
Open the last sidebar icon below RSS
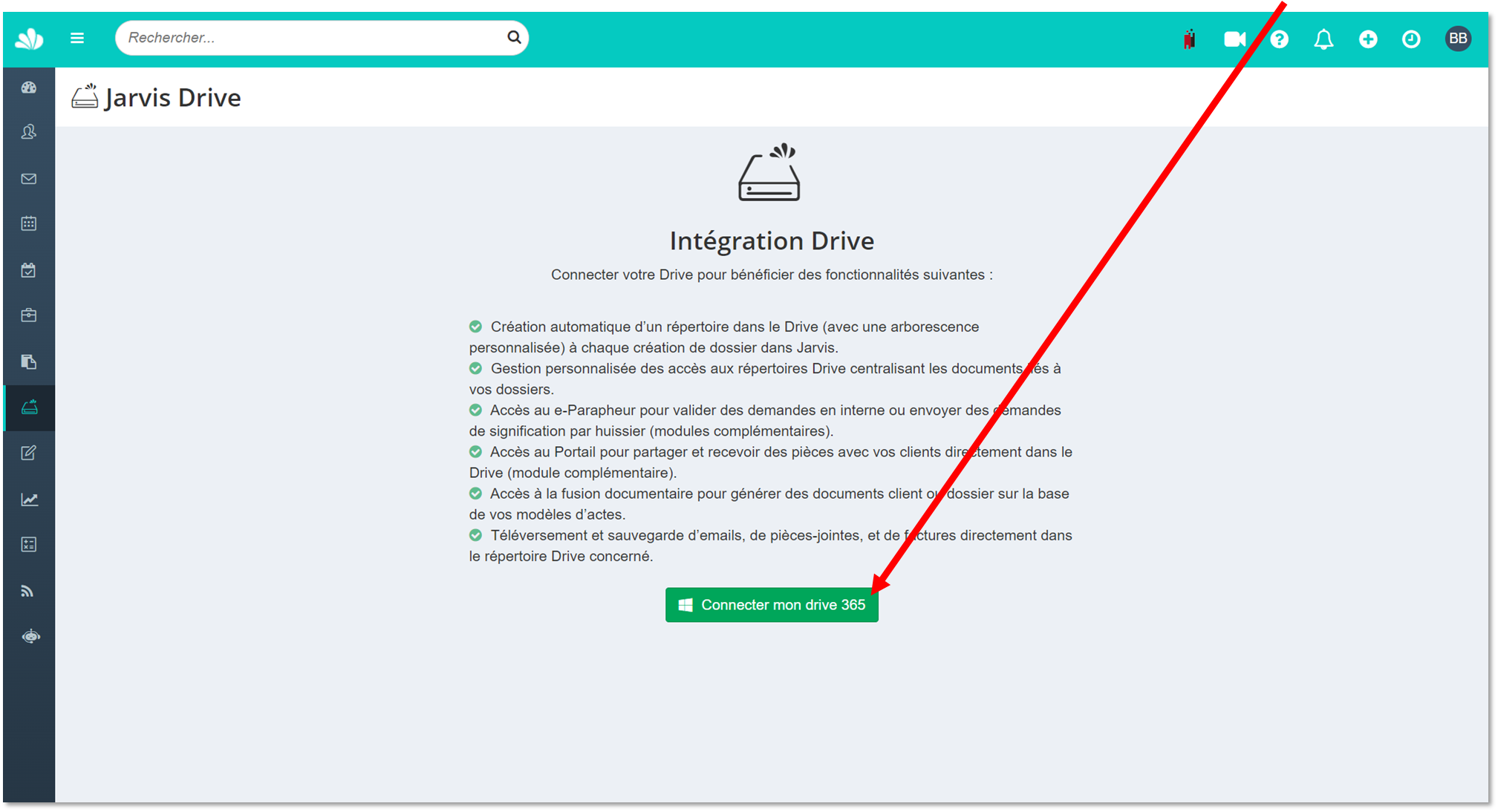tap(30, 637)
